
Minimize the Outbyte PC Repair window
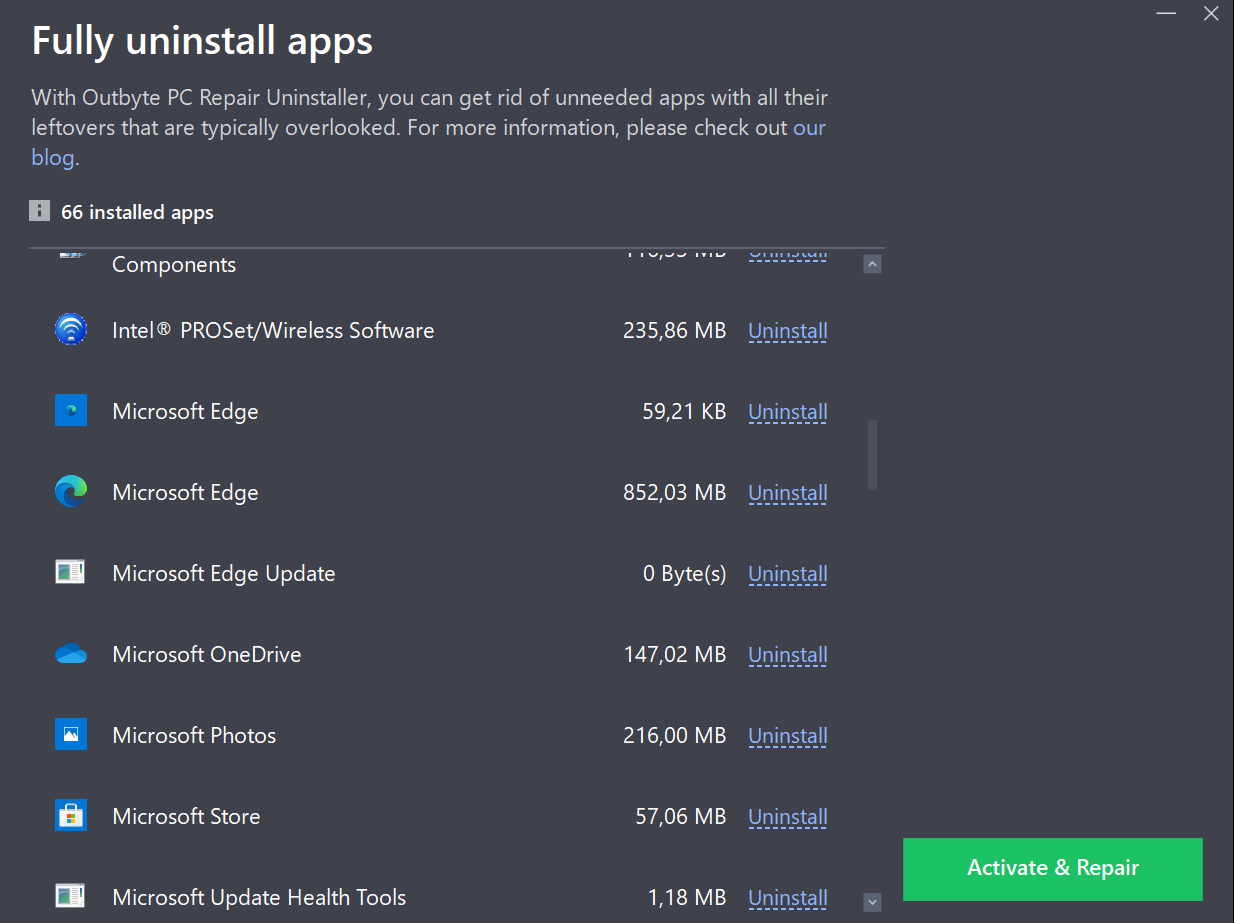pyautogui.click(x=1166, y=14)
